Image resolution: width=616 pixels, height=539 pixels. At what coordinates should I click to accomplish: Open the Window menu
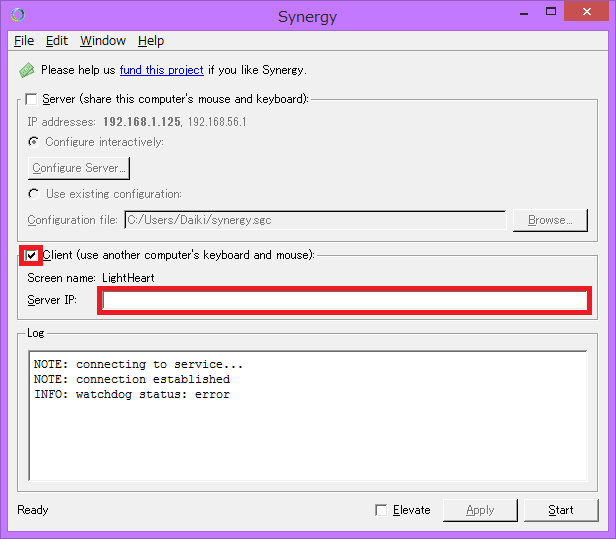pos(103,41)
